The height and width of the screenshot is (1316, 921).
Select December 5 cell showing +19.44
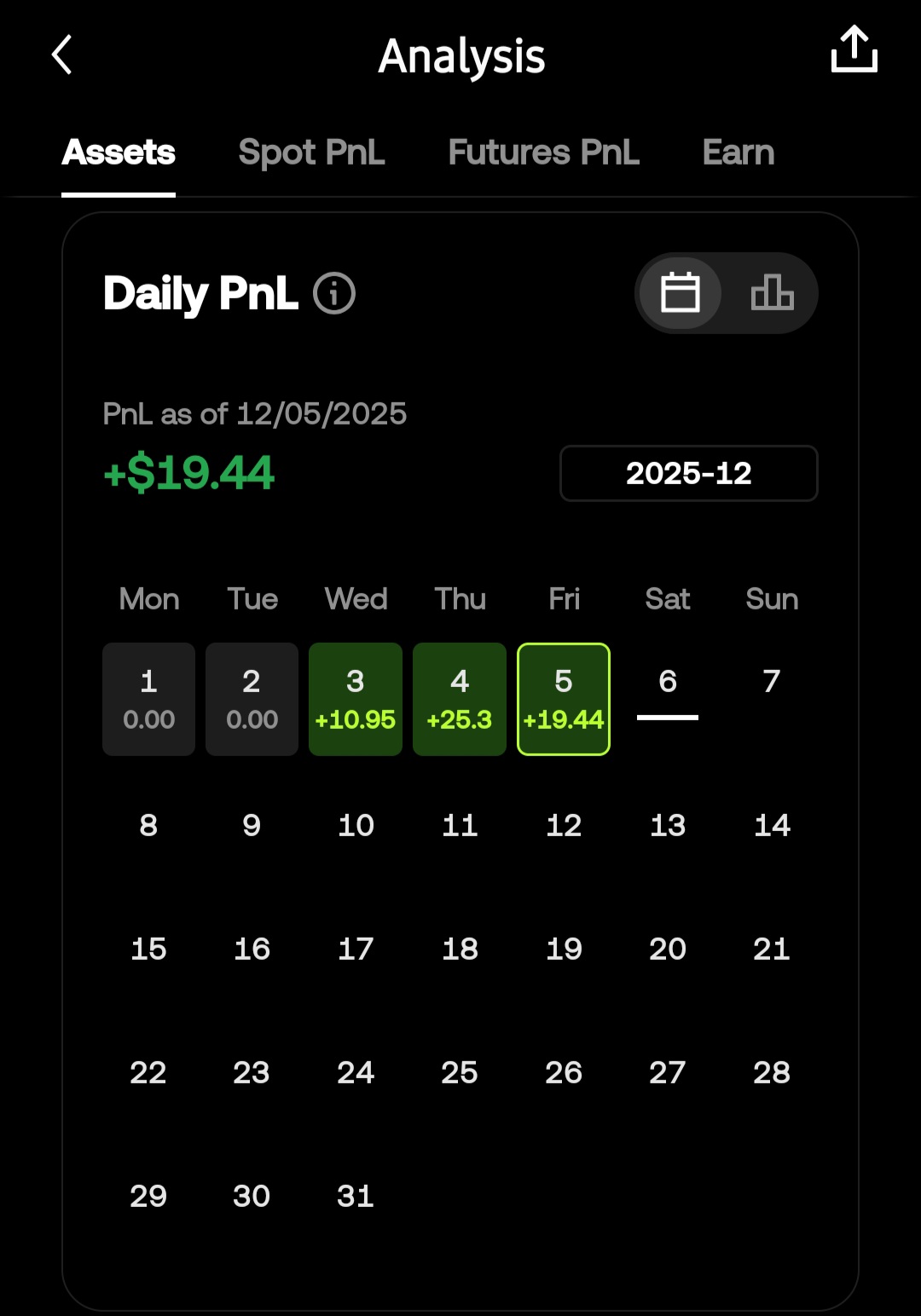[564, 699]
